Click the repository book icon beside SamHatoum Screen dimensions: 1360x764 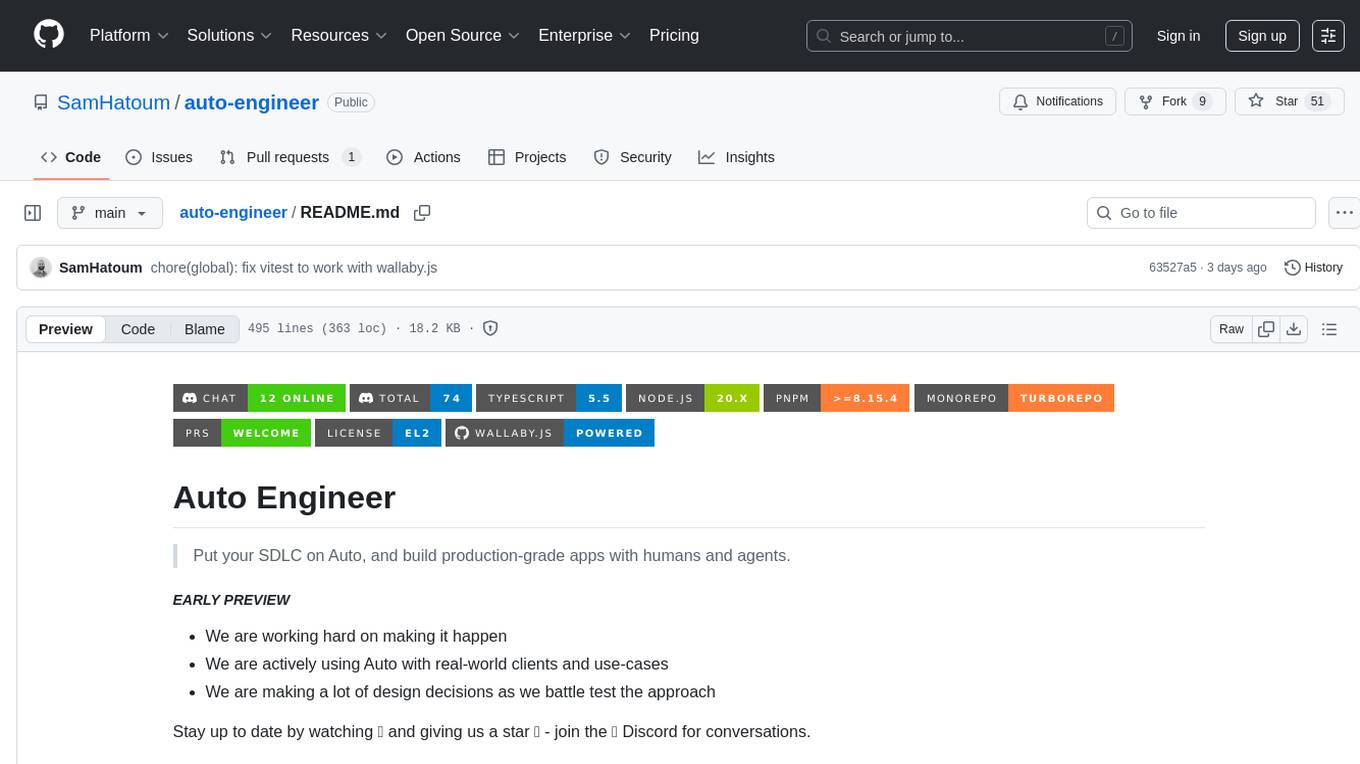pyautogui.click(x=41, y=102)
